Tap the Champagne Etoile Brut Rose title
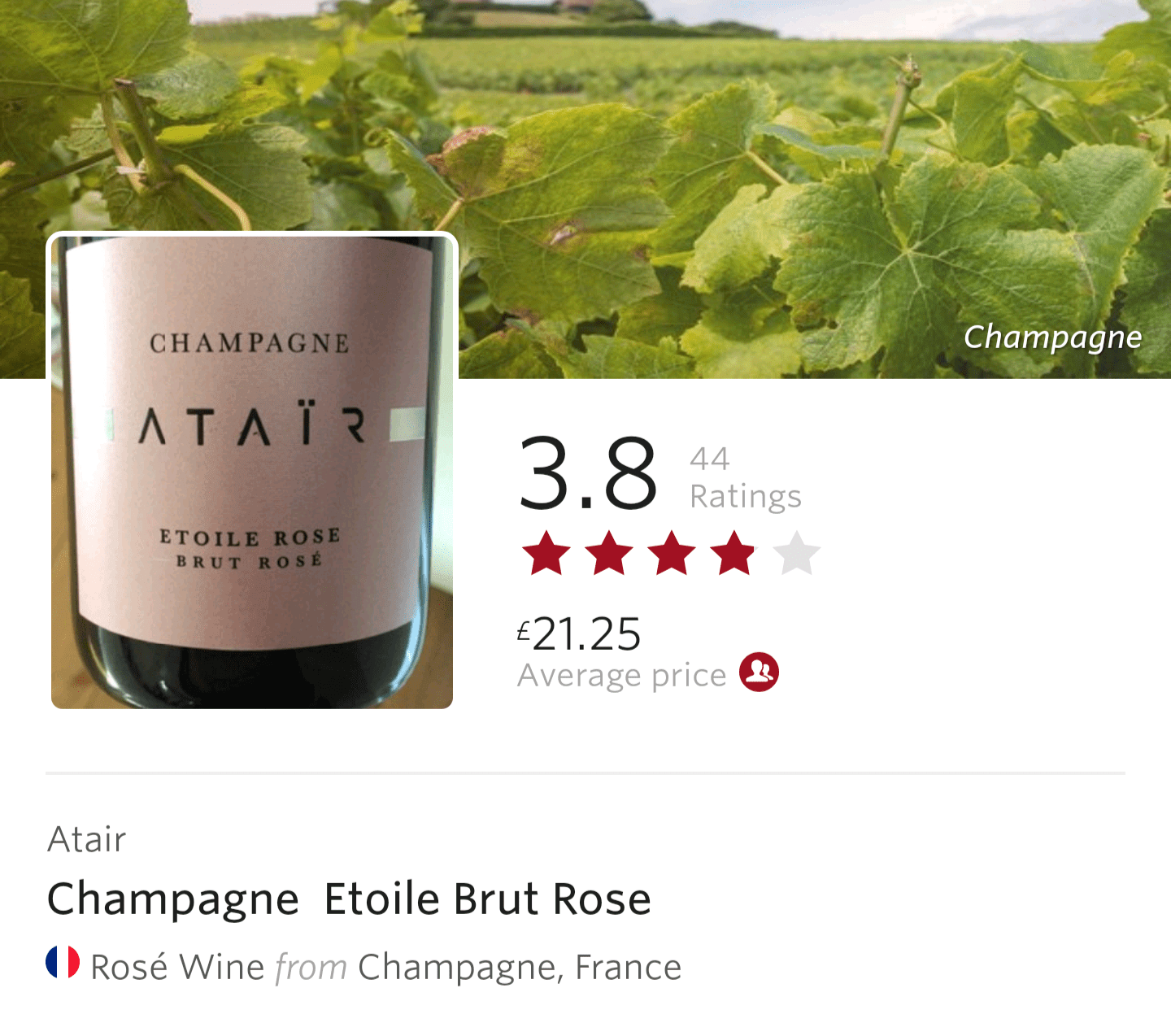Viewport: 1171px width, 1036px height. pyautogui.click(x=349, y=899)
